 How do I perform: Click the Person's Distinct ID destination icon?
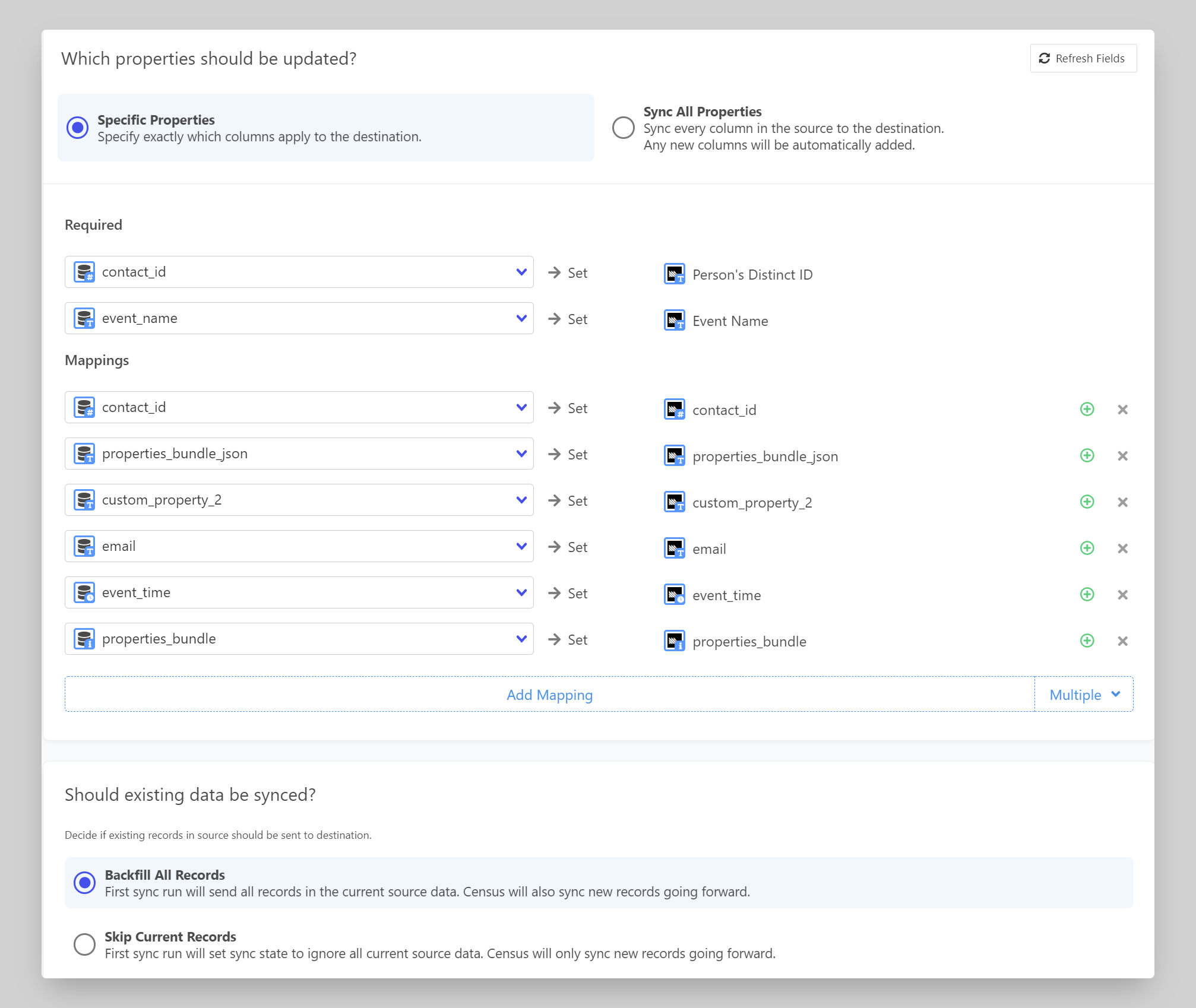coord(675,274)
